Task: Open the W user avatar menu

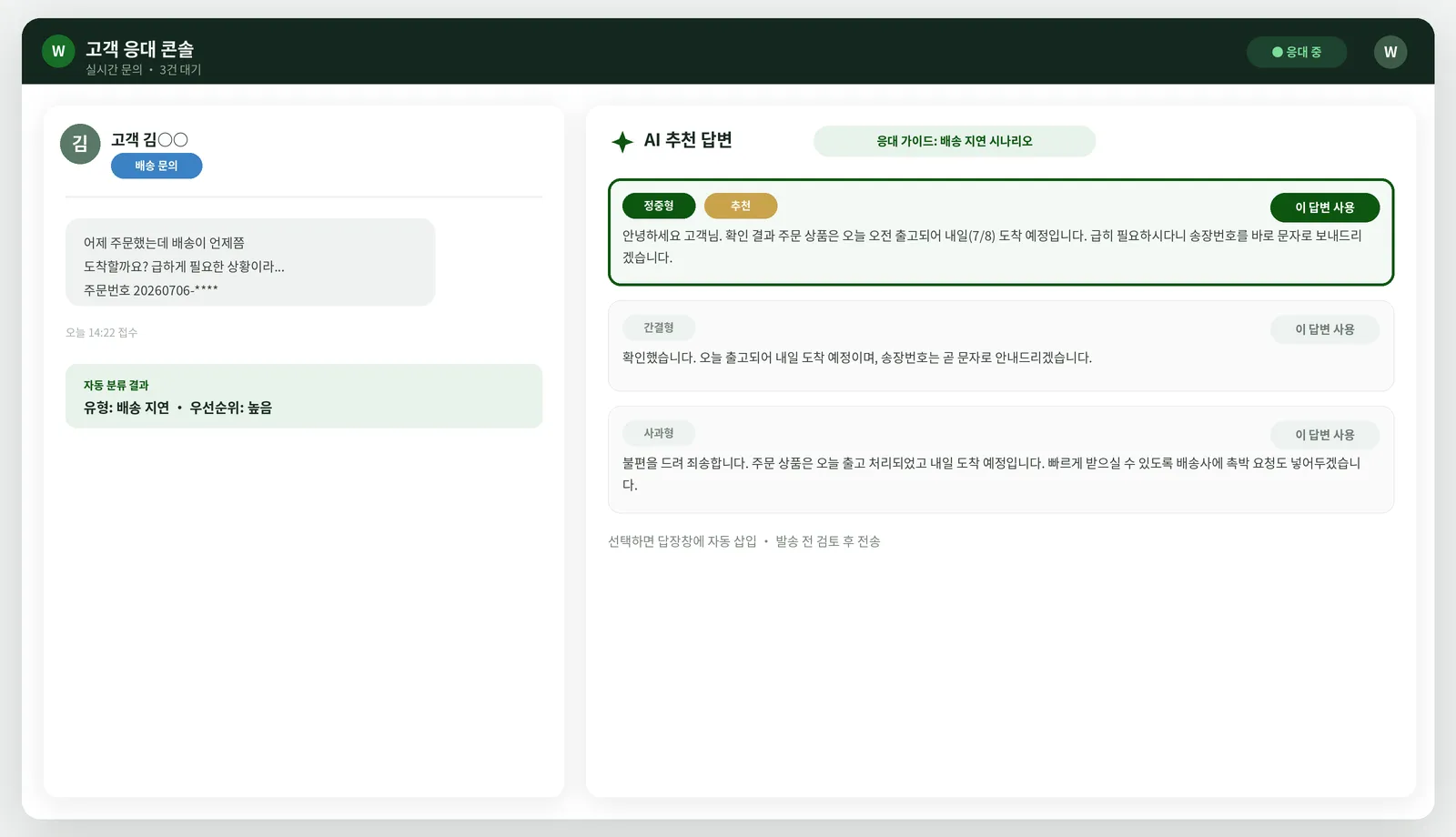Action: (1390, 52)
